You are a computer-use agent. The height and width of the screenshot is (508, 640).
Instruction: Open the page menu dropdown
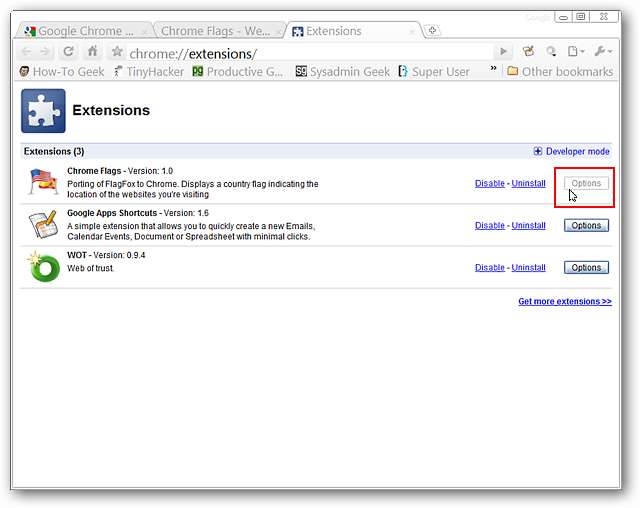point(576,52)
